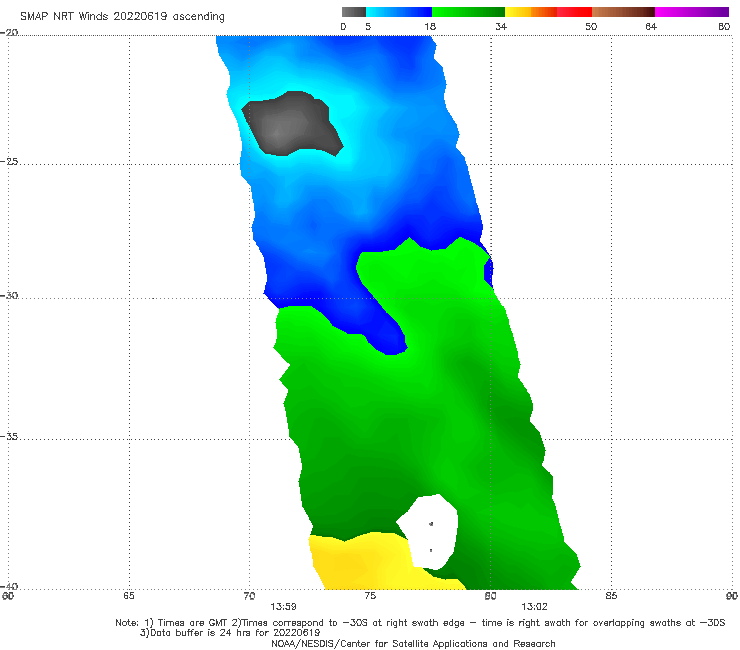The width and height of the screenshot is (740, 650).
Task: Click the longitude label '65'
Action: coord(129,596)
